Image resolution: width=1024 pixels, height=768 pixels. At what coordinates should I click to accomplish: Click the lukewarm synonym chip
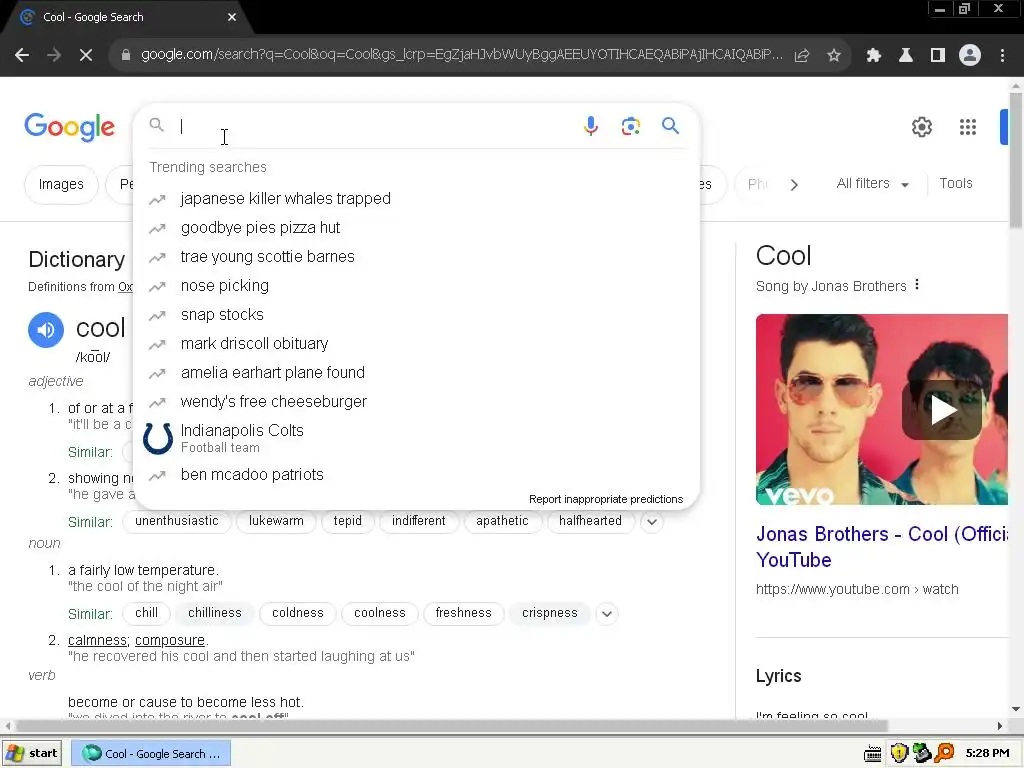coord(276,521)
